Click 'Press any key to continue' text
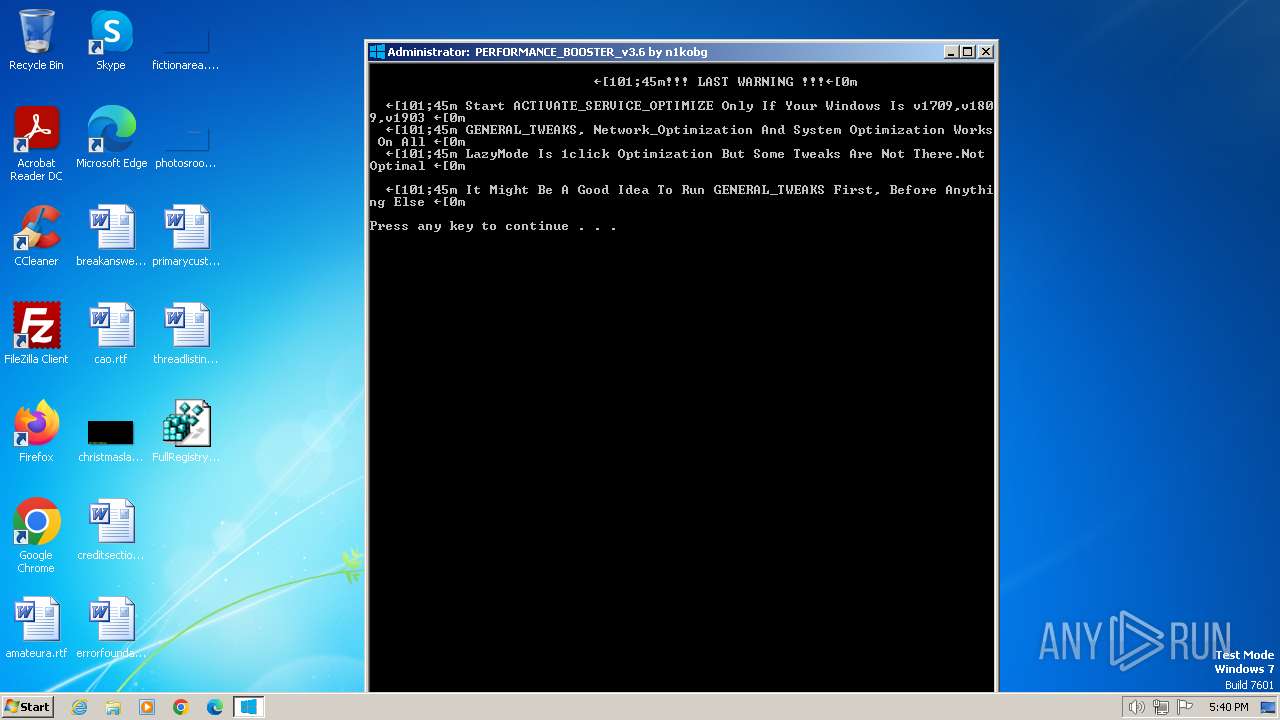This screenshot has height=720, width=1280. coord(493,226)
